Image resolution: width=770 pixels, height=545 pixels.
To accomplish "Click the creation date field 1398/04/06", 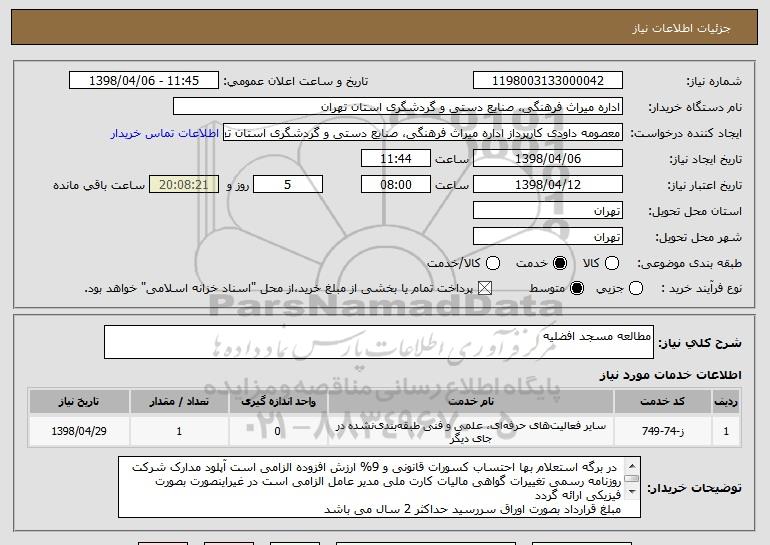I will point(548,159).
